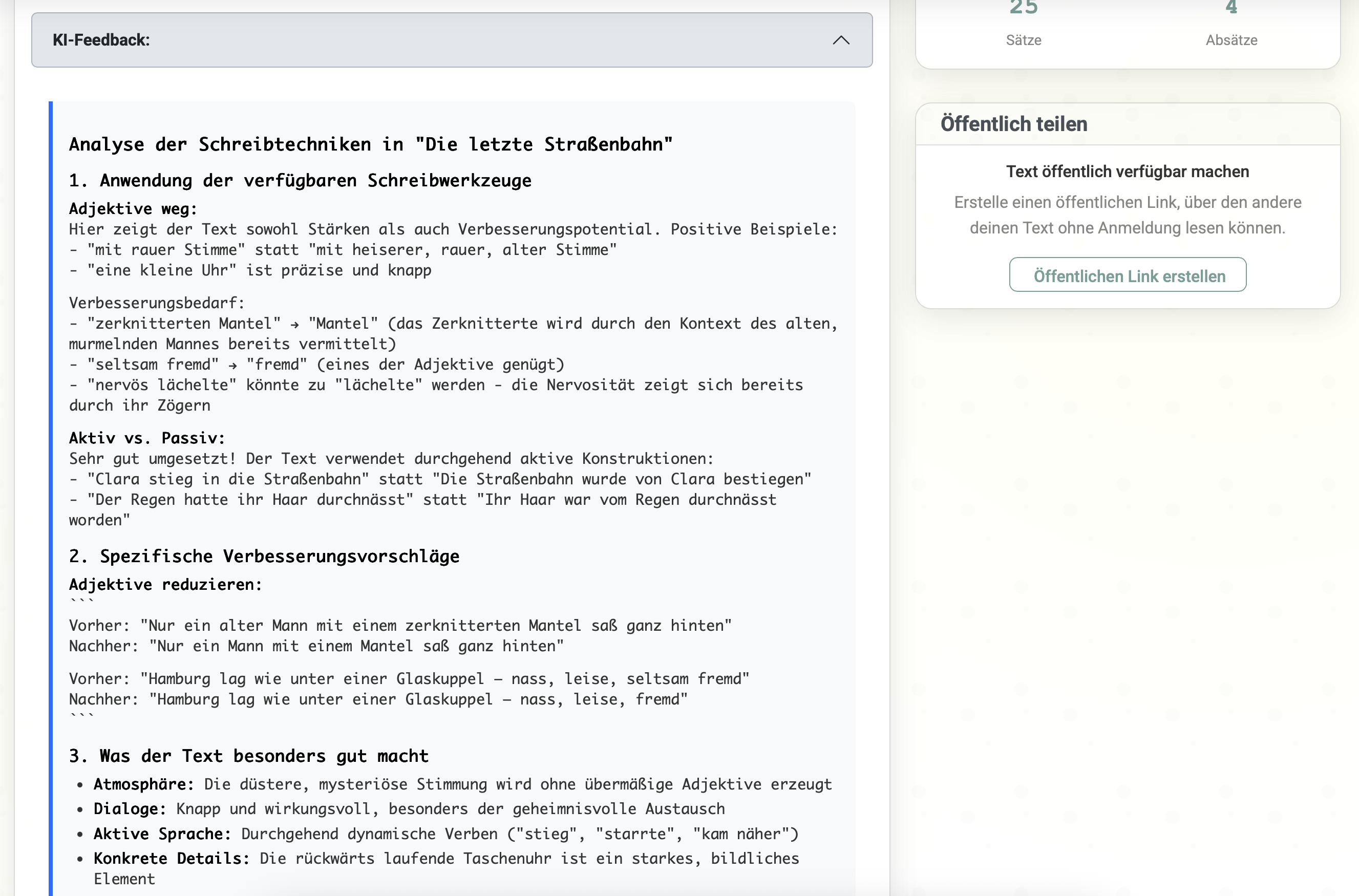Click line "nervös lächelte" könnte zu
The image size is (1359, 896).
[436, 395]
